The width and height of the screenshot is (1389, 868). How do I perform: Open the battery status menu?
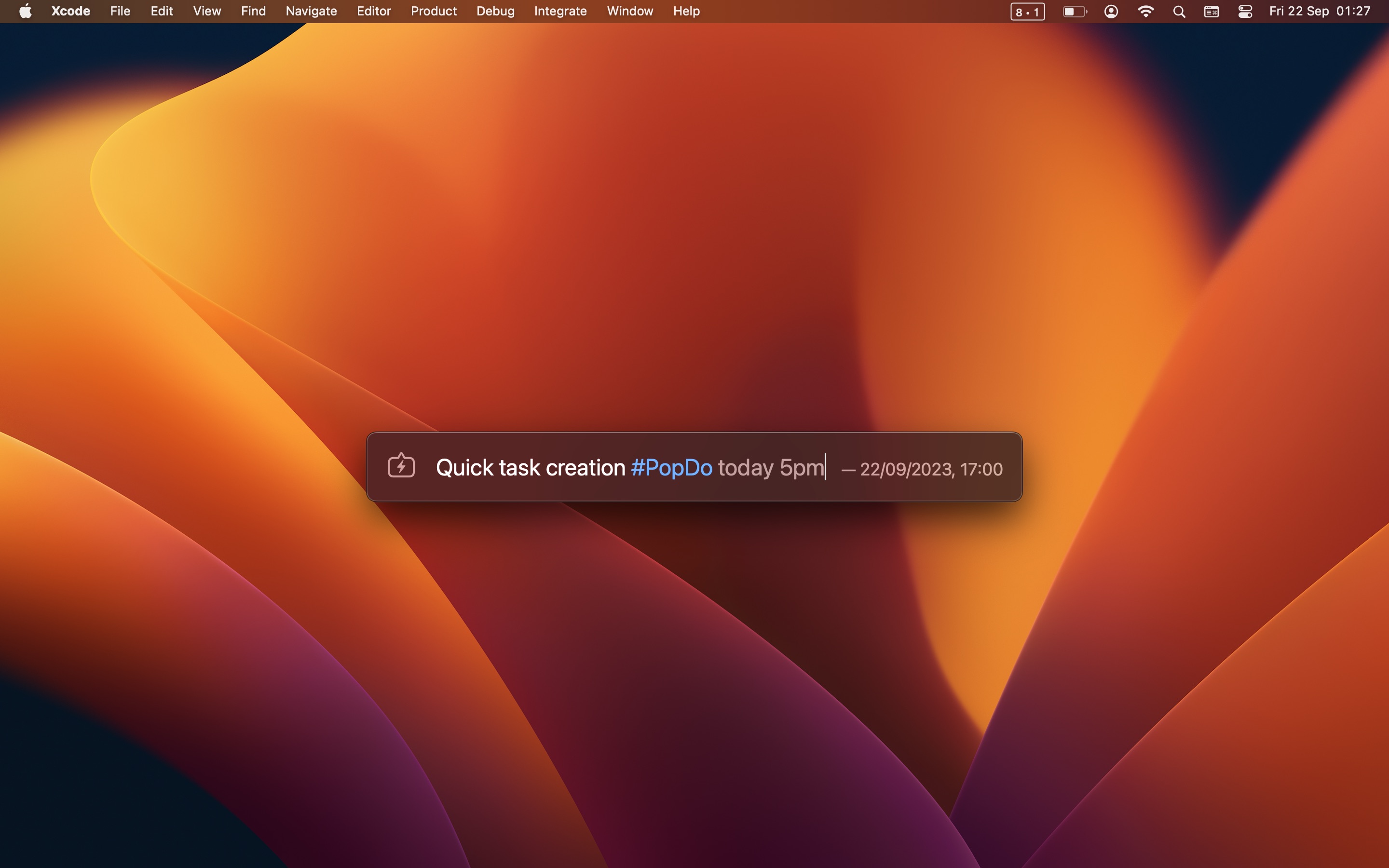[x=1075, y=12]
